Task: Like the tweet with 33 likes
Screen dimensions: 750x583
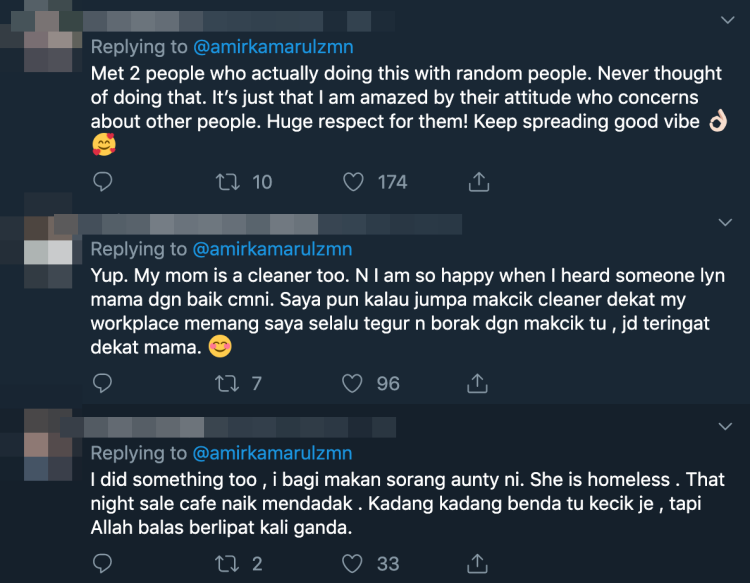Action: coord(352,564)
